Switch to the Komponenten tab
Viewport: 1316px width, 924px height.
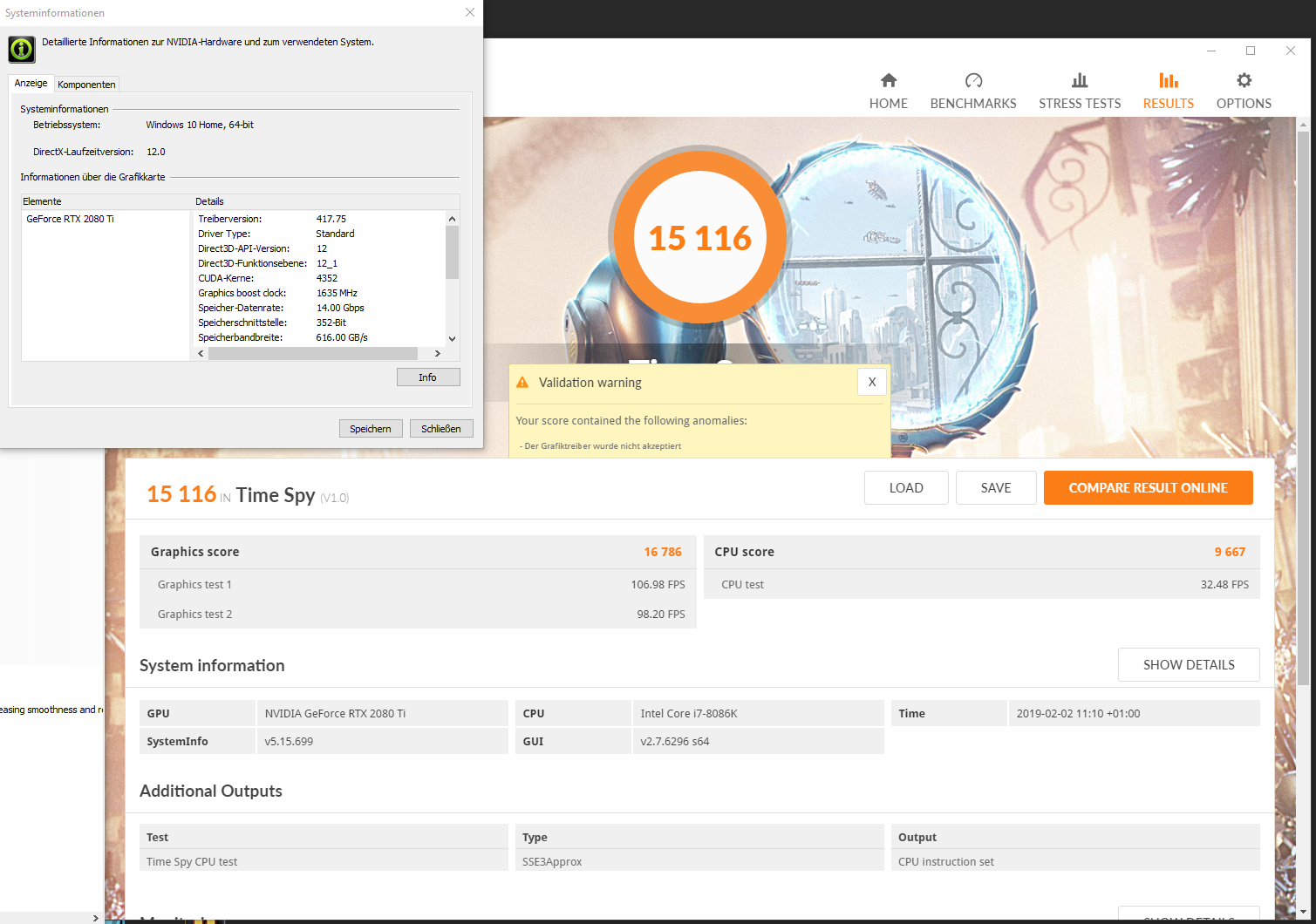(86, 85)
